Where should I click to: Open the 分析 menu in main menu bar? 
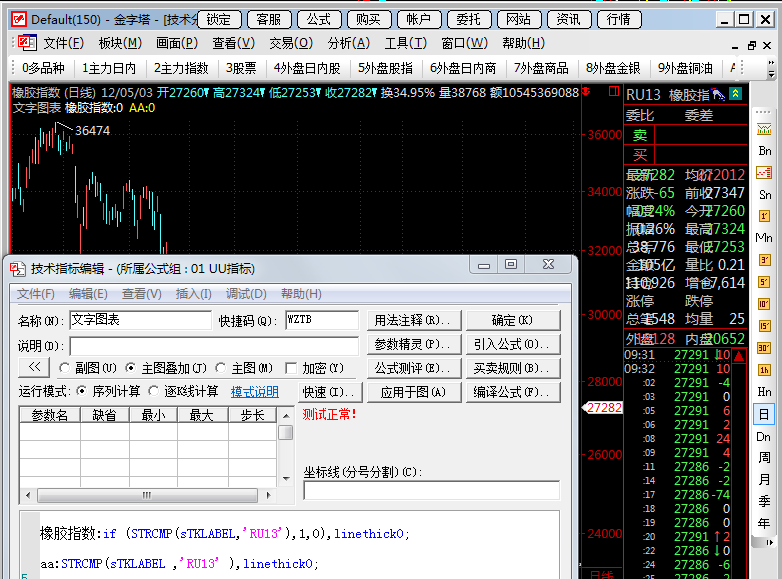click(348, 43)
